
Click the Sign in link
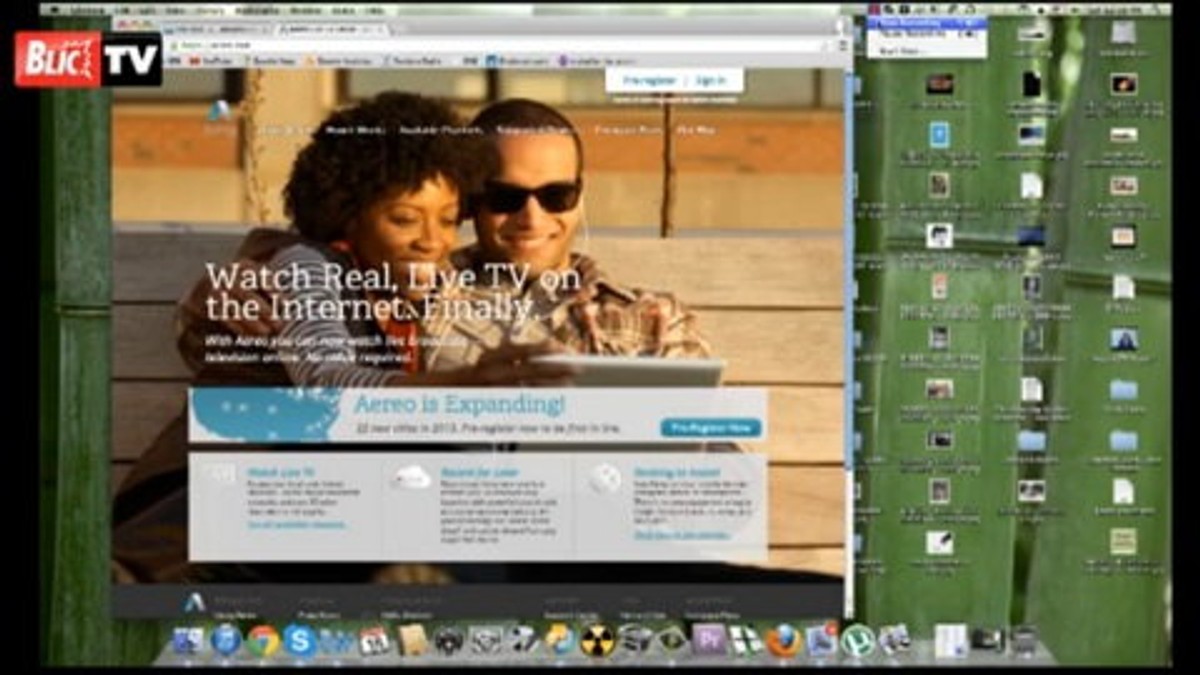(710, 80)
